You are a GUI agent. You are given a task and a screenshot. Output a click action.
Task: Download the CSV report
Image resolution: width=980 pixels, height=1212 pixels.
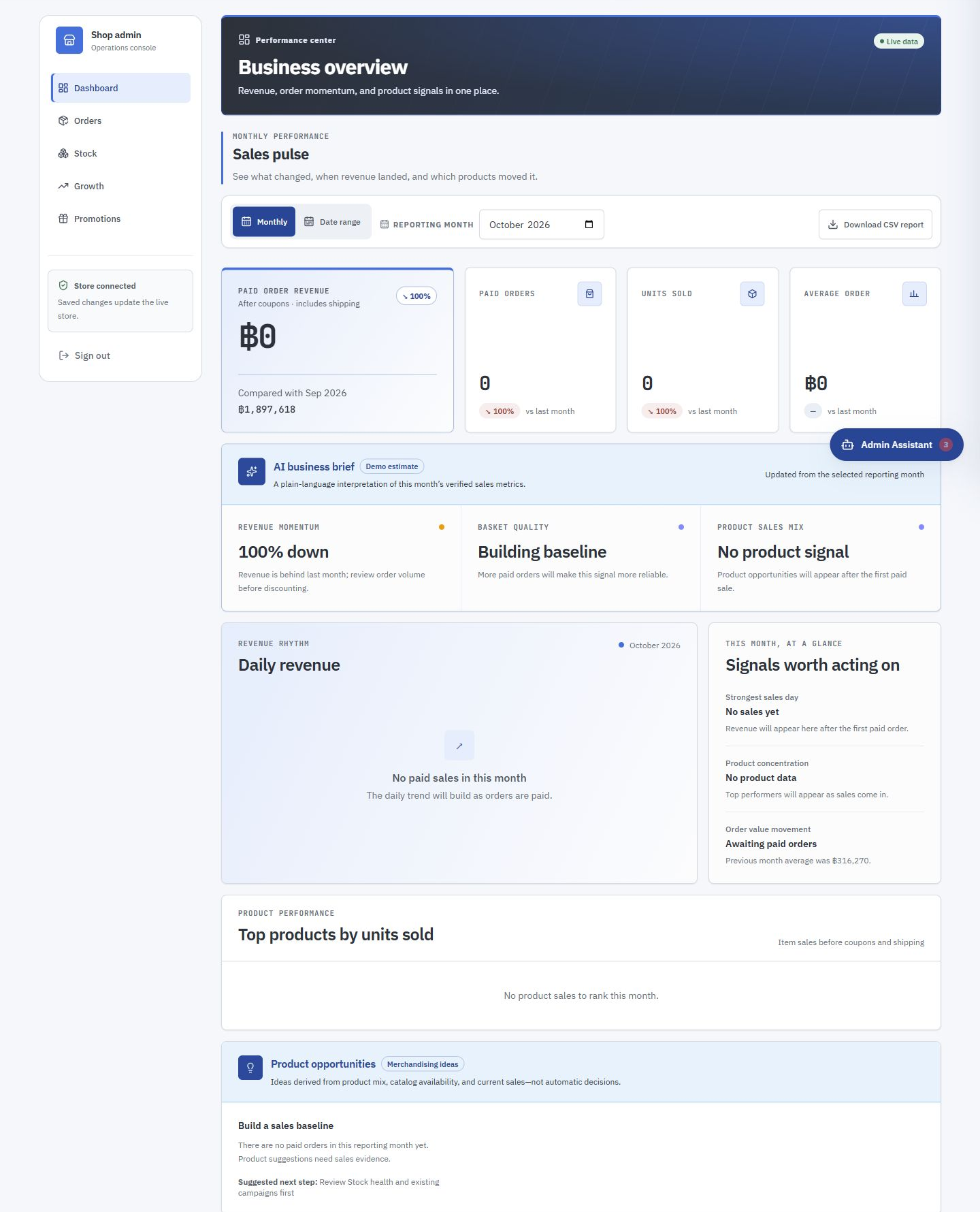[875, 225]
